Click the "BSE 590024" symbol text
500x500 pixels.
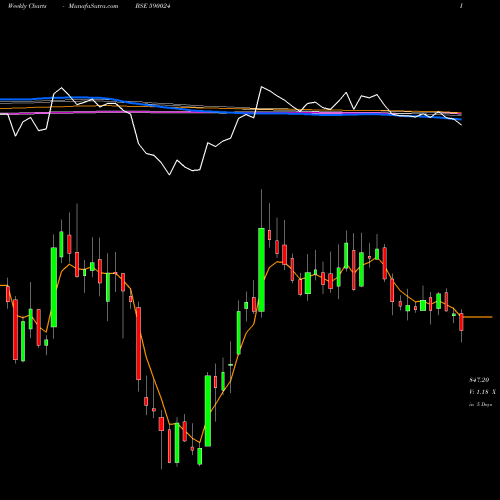coord(153,6)
